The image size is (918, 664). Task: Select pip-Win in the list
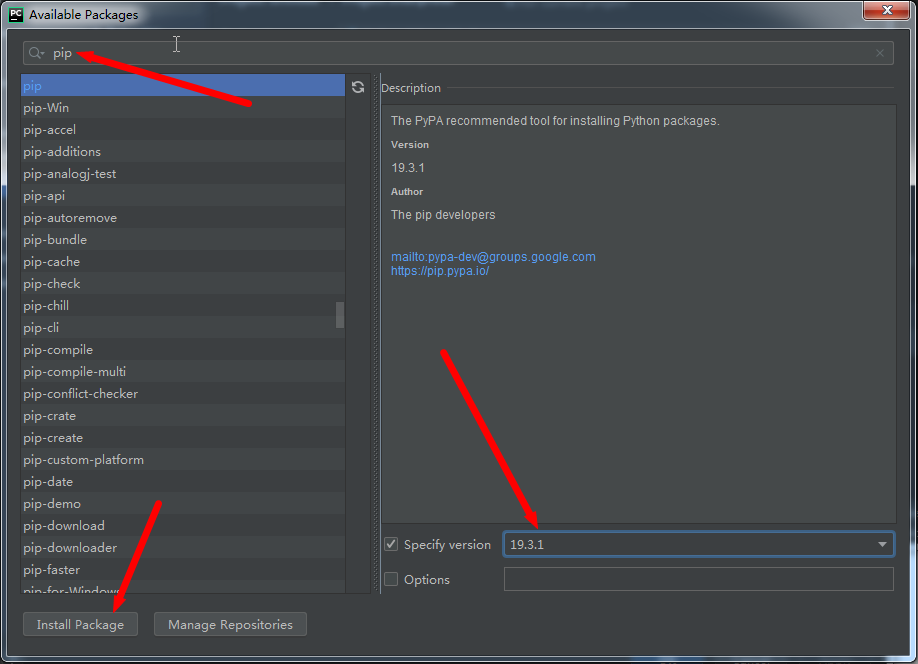[x=183, y=108]
